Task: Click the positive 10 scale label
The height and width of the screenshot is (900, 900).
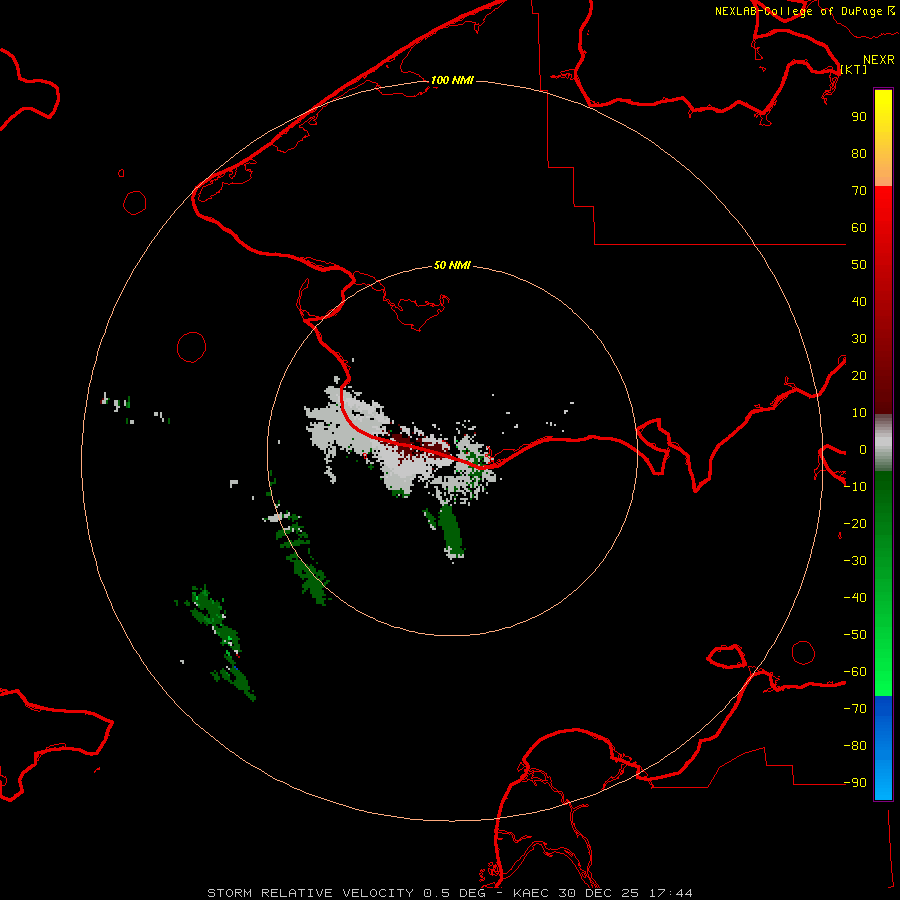Action: (x=859, y=413)
